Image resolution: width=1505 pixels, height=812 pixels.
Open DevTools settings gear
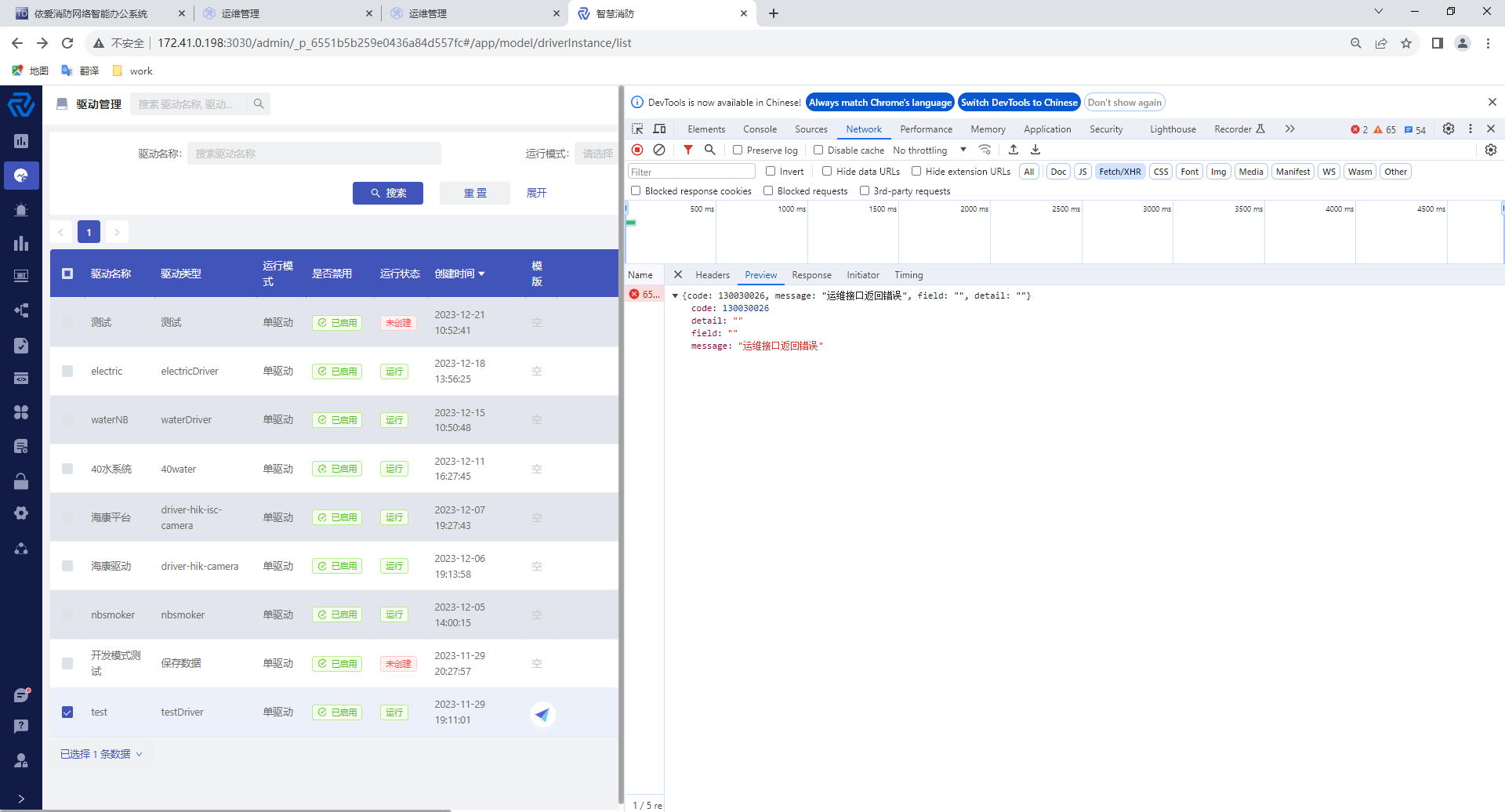click(x=1449, y=129)
